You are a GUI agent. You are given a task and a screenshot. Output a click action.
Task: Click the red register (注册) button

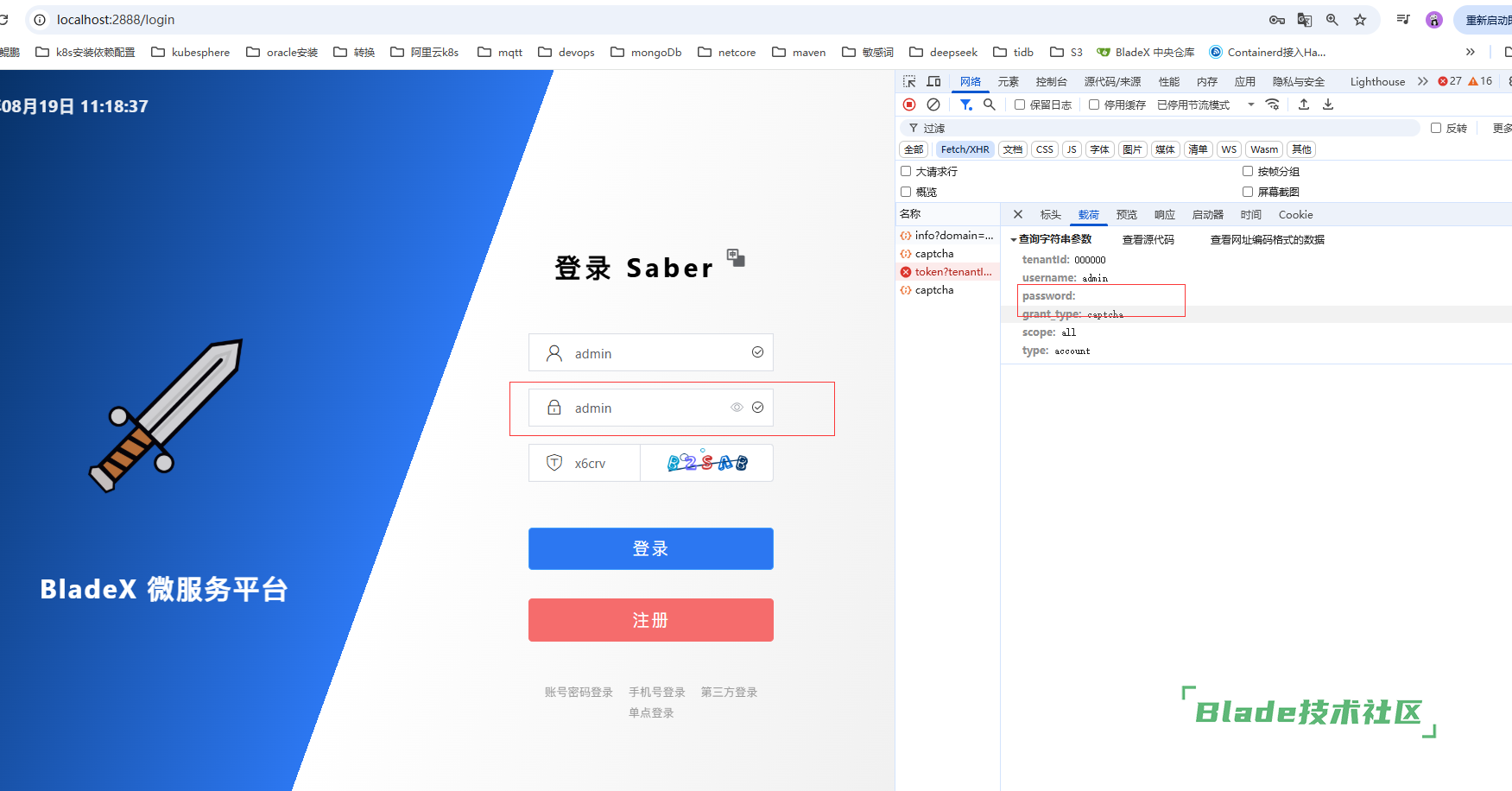coord(650,620)
